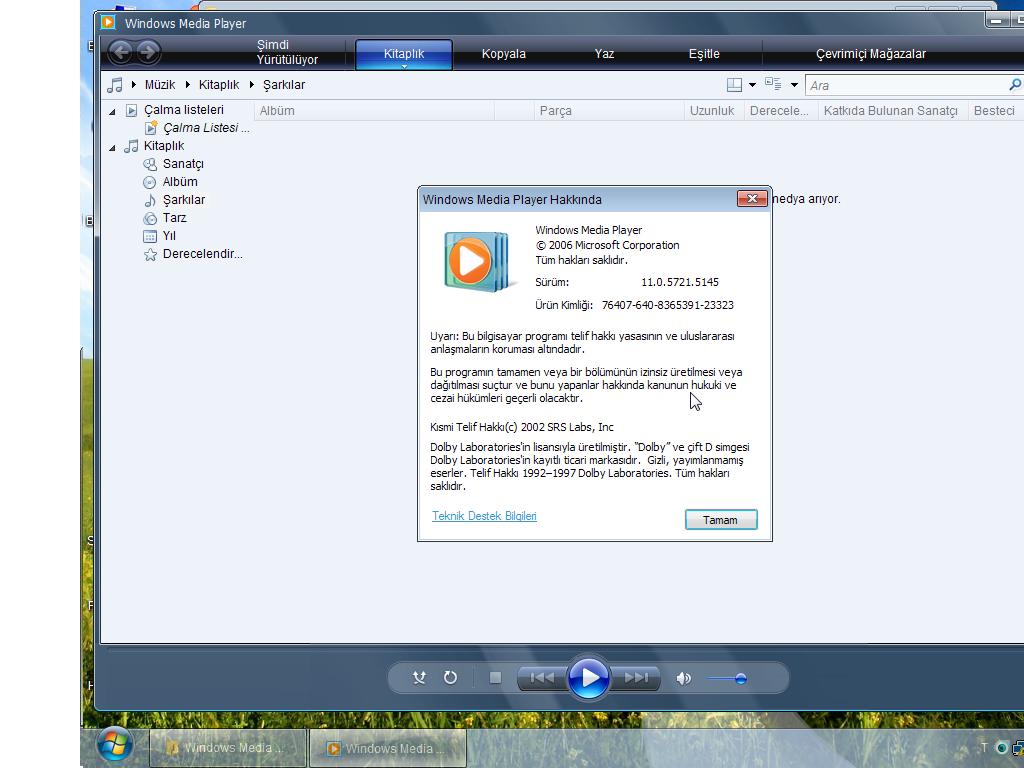The image size is (1024, 768).
Task: Select Şarkılar in the library tree
Action: pos(184,200)
